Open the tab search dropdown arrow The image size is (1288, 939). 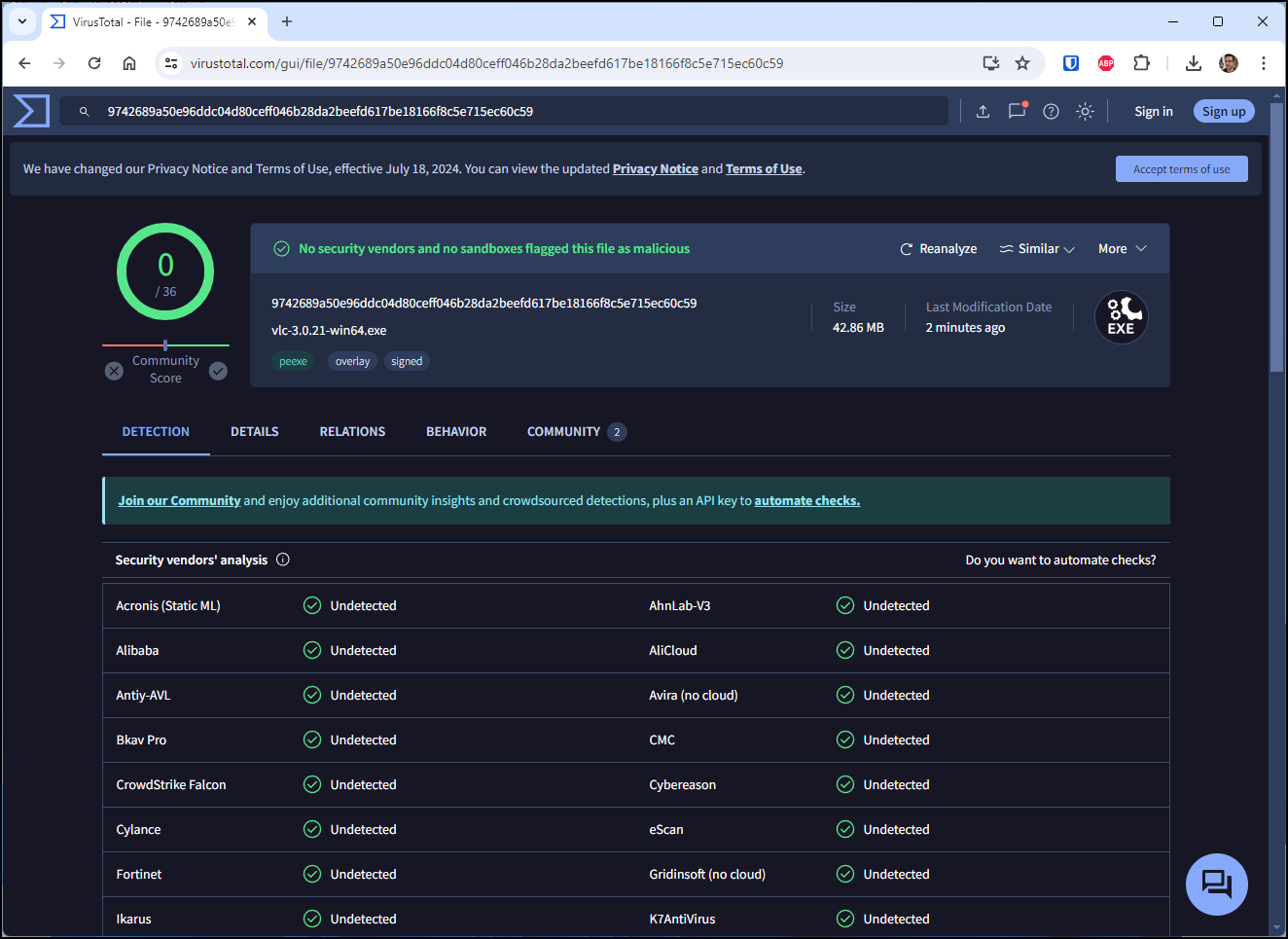tap(21, 21)
